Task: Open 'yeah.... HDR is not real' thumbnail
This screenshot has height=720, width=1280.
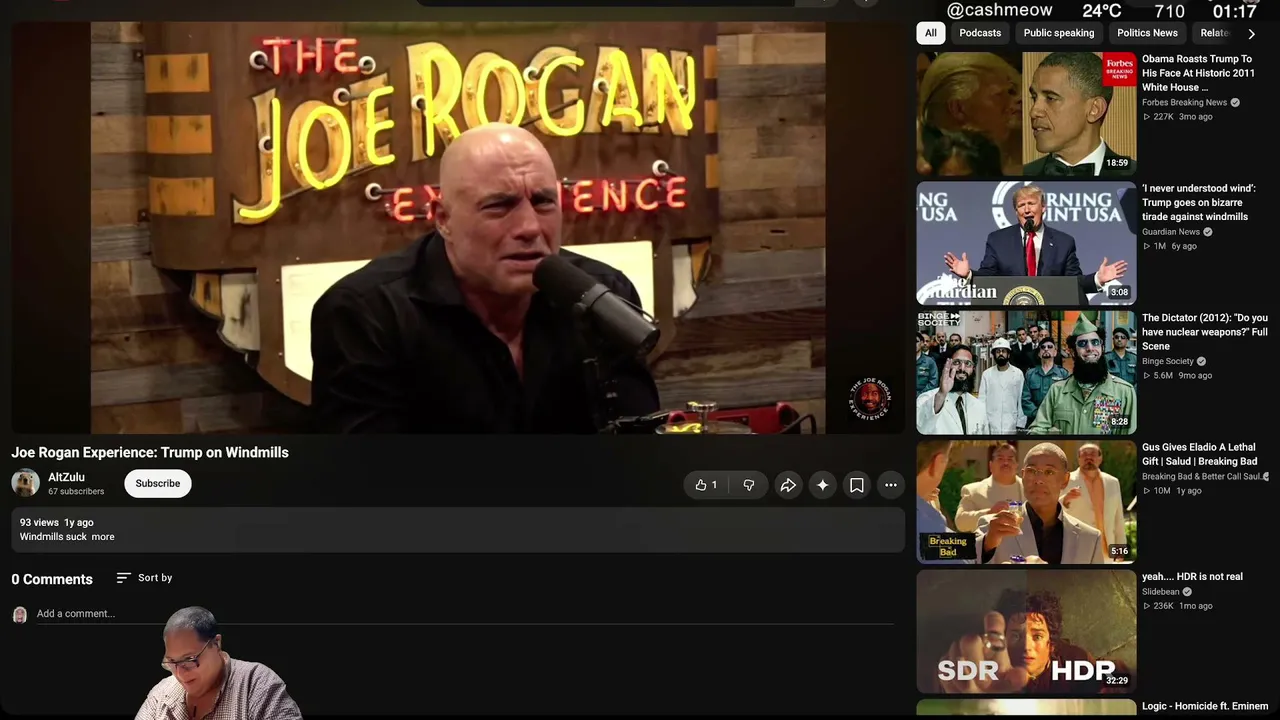Action: coord(1026,632)
